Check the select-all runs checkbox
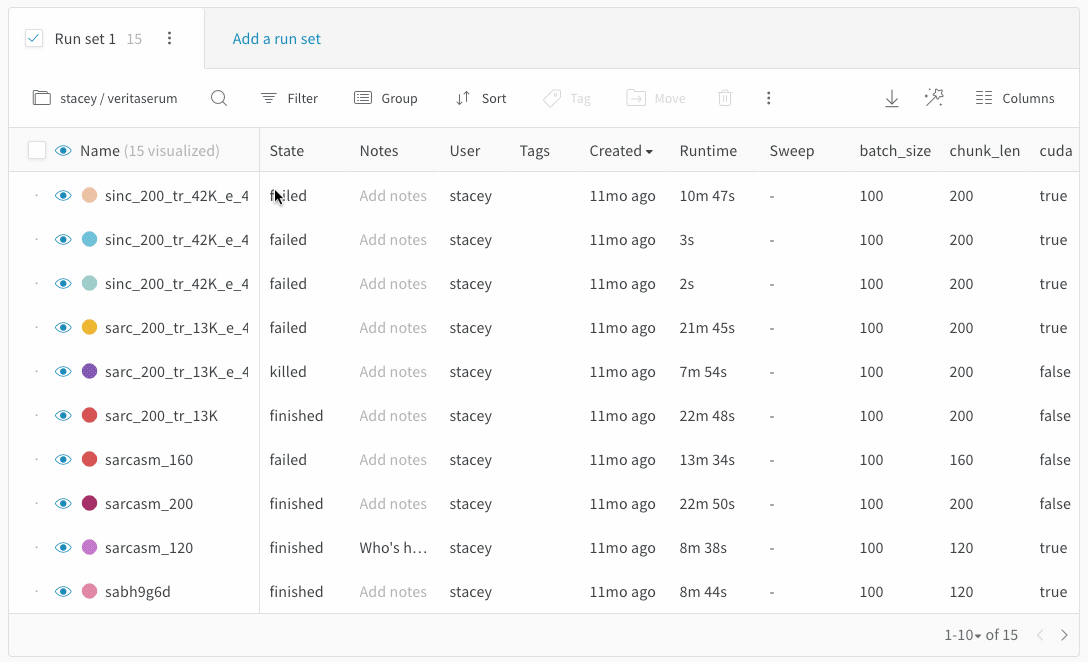Viewport: 1088px width, 662px height. click(37, 151)
